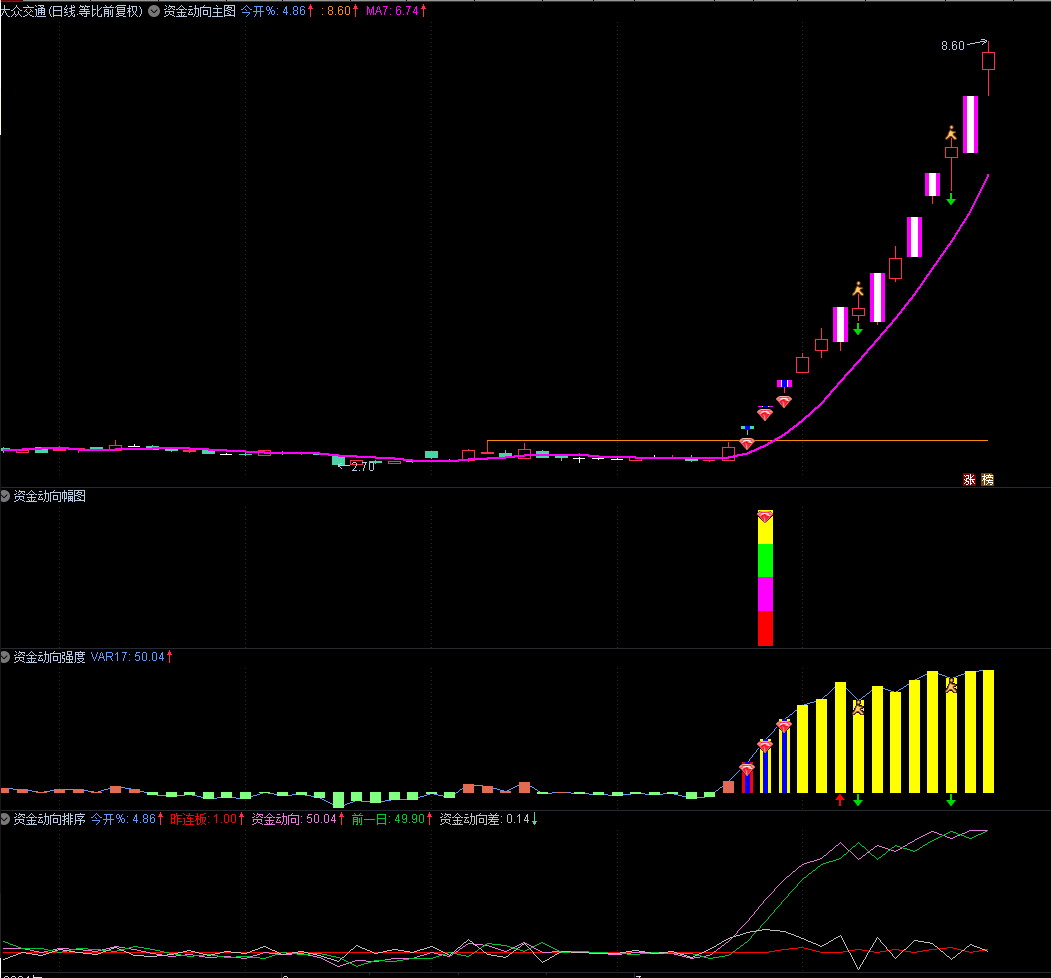Collapse the 资金动向幅图 panel chevron

(6, 496)
